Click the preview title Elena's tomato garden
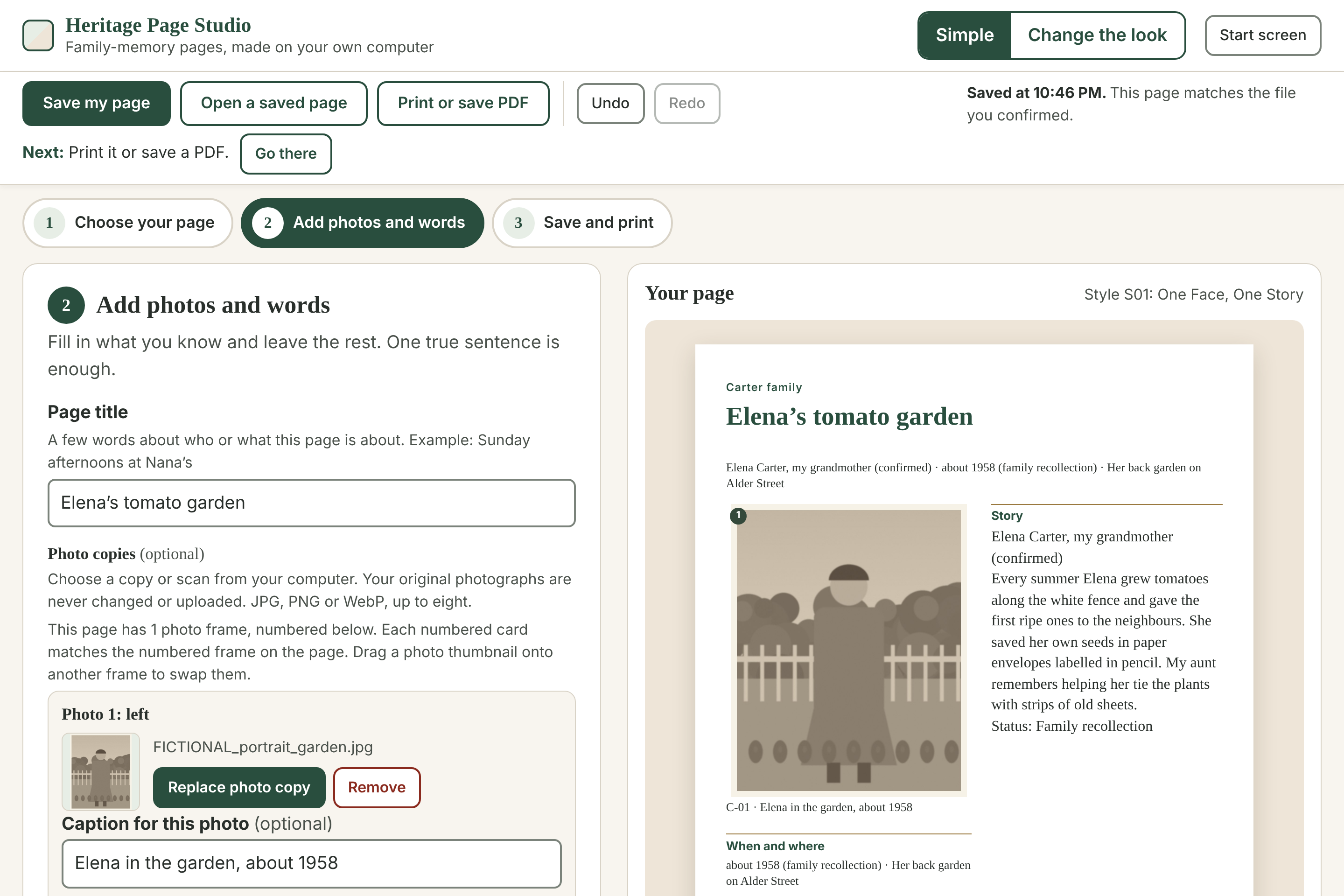 tap(849, 417)
